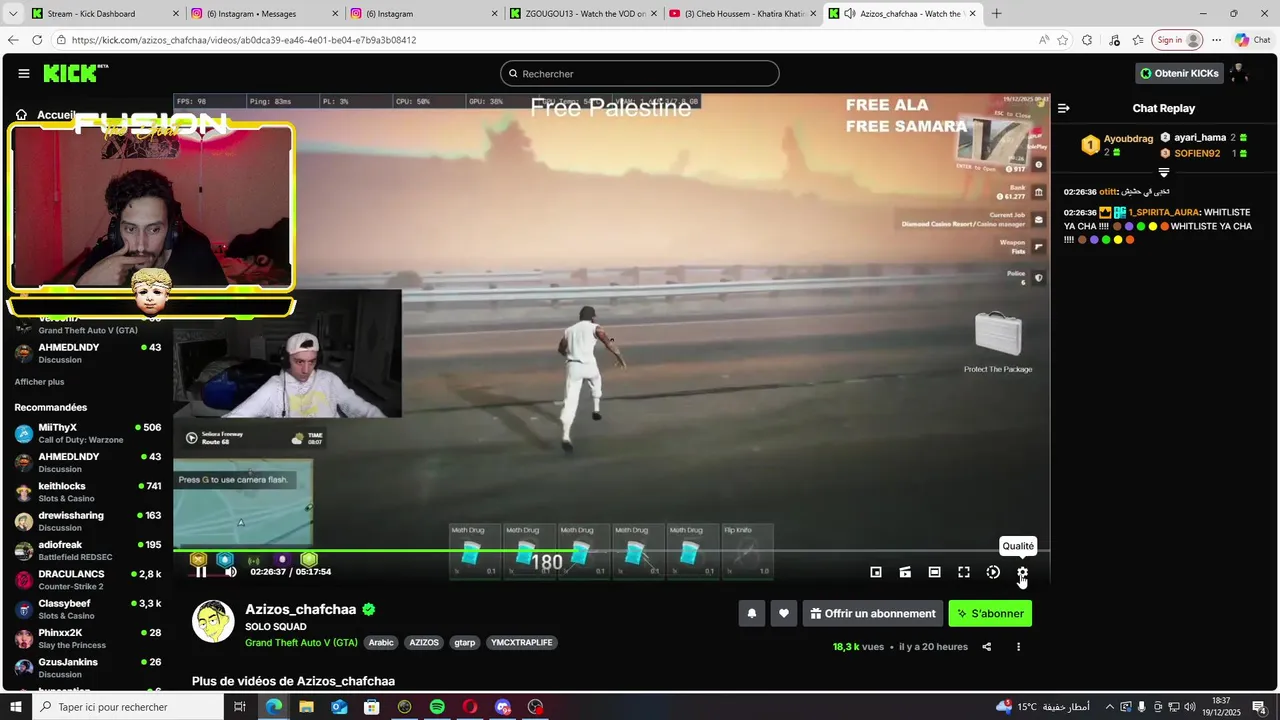Switch to the ZGOUGOU13 VOD tab
Screen dimensions: 1280x720
click(583, 13)
